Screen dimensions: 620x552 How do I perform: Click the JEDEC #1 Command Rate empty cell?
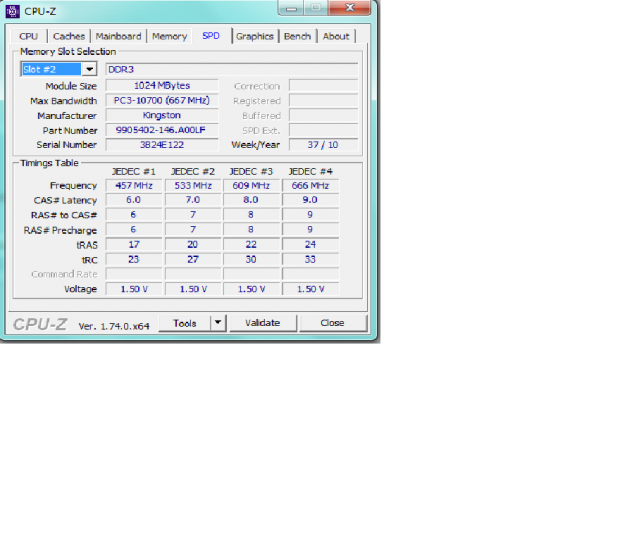tap(134, 274)
